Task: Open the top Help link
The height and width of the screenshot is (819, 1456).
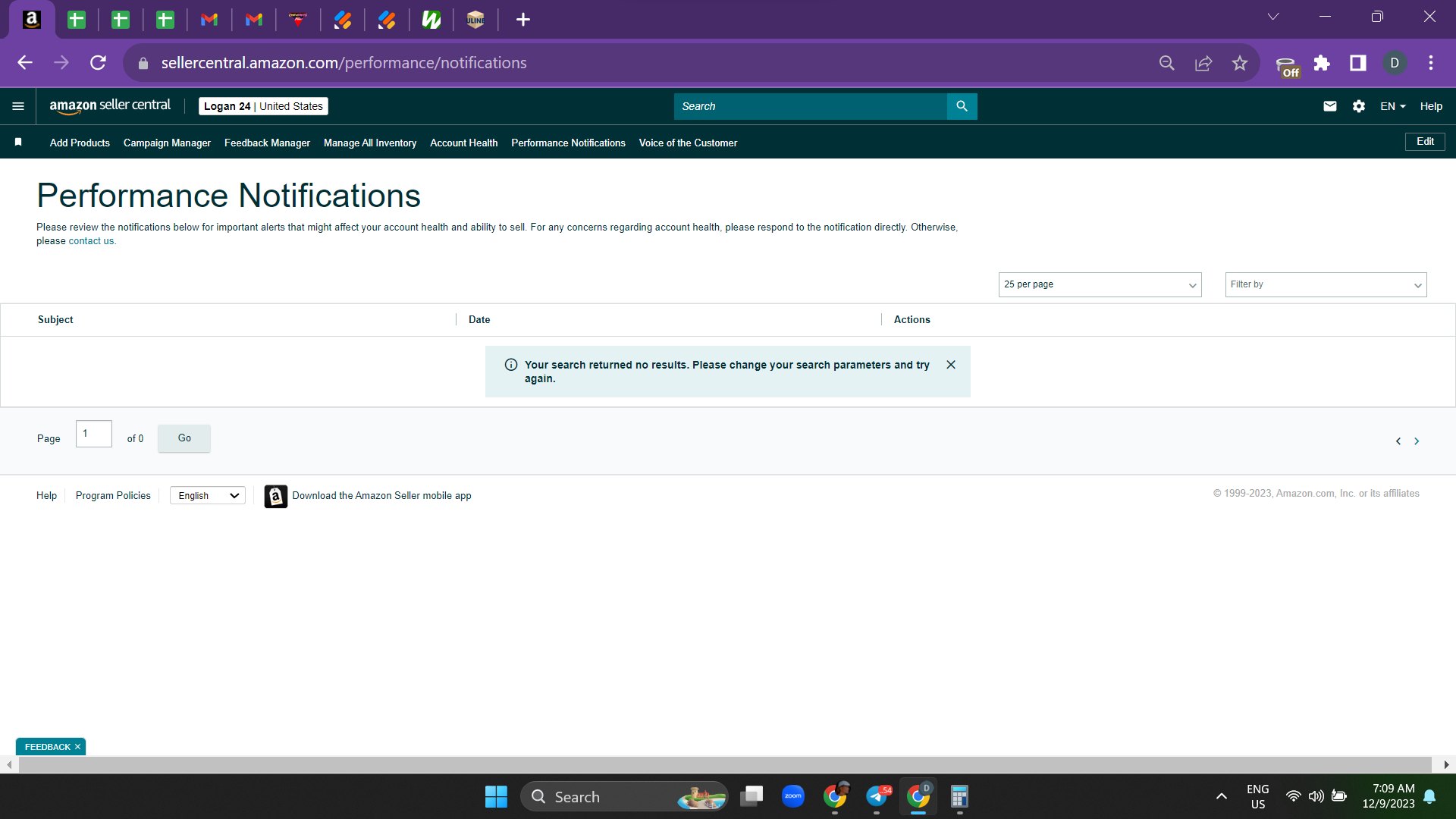Action: 1431,106
